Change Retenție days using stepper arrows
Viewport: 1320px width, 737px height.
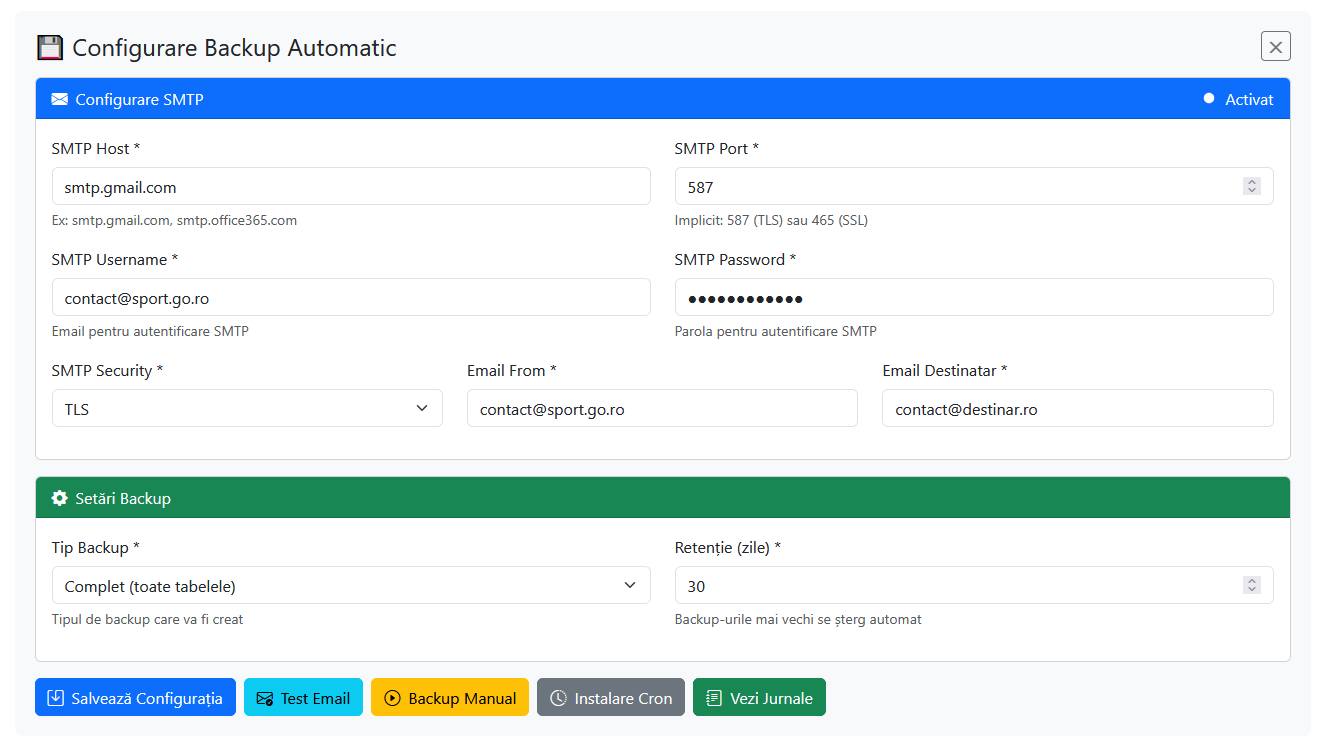[x=1251, y=585]
